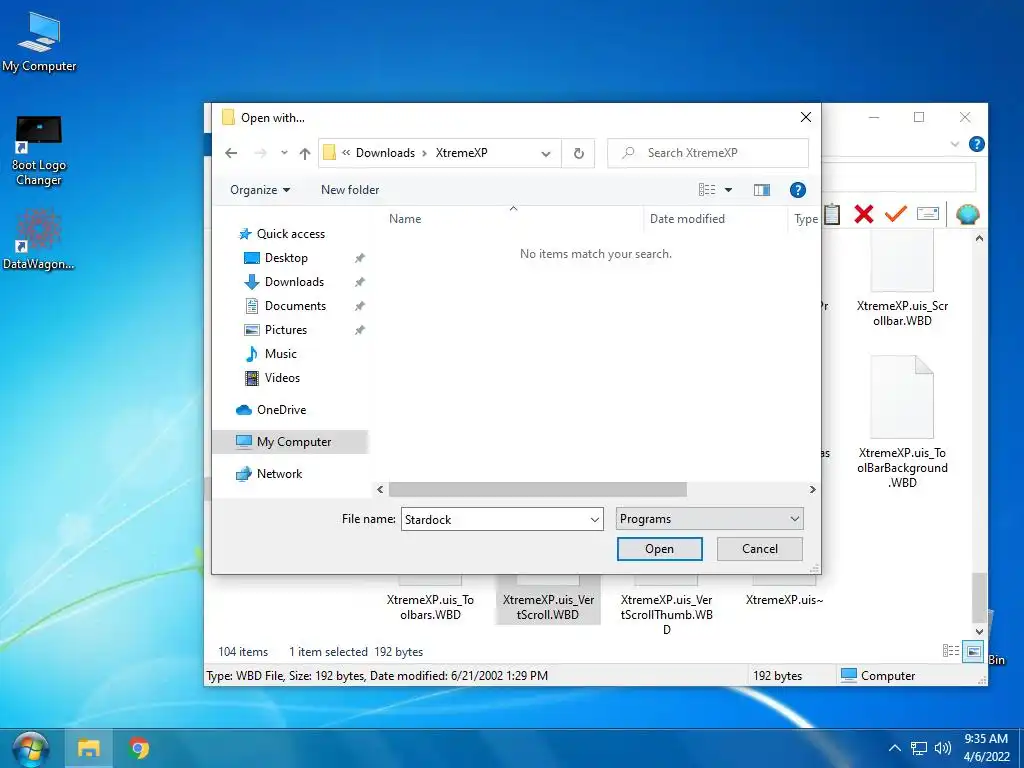Screen dimensions: 1024x768
Task: Expand the File name combo dropdown
Action: click(x=594, y=520)
